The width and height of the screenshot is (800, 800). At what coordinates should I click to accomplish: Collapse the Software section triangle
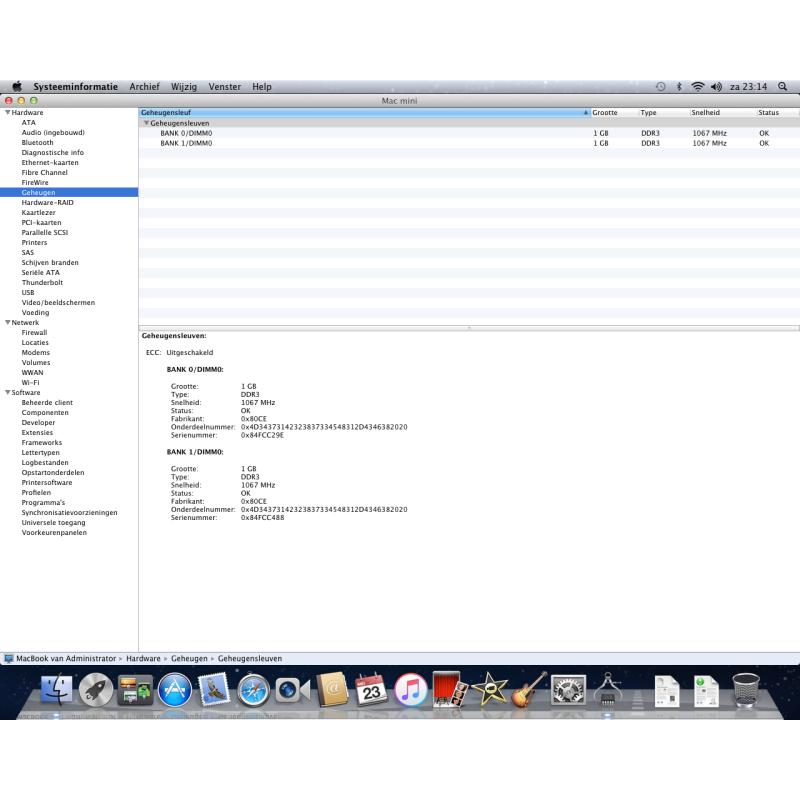point(8,392)
